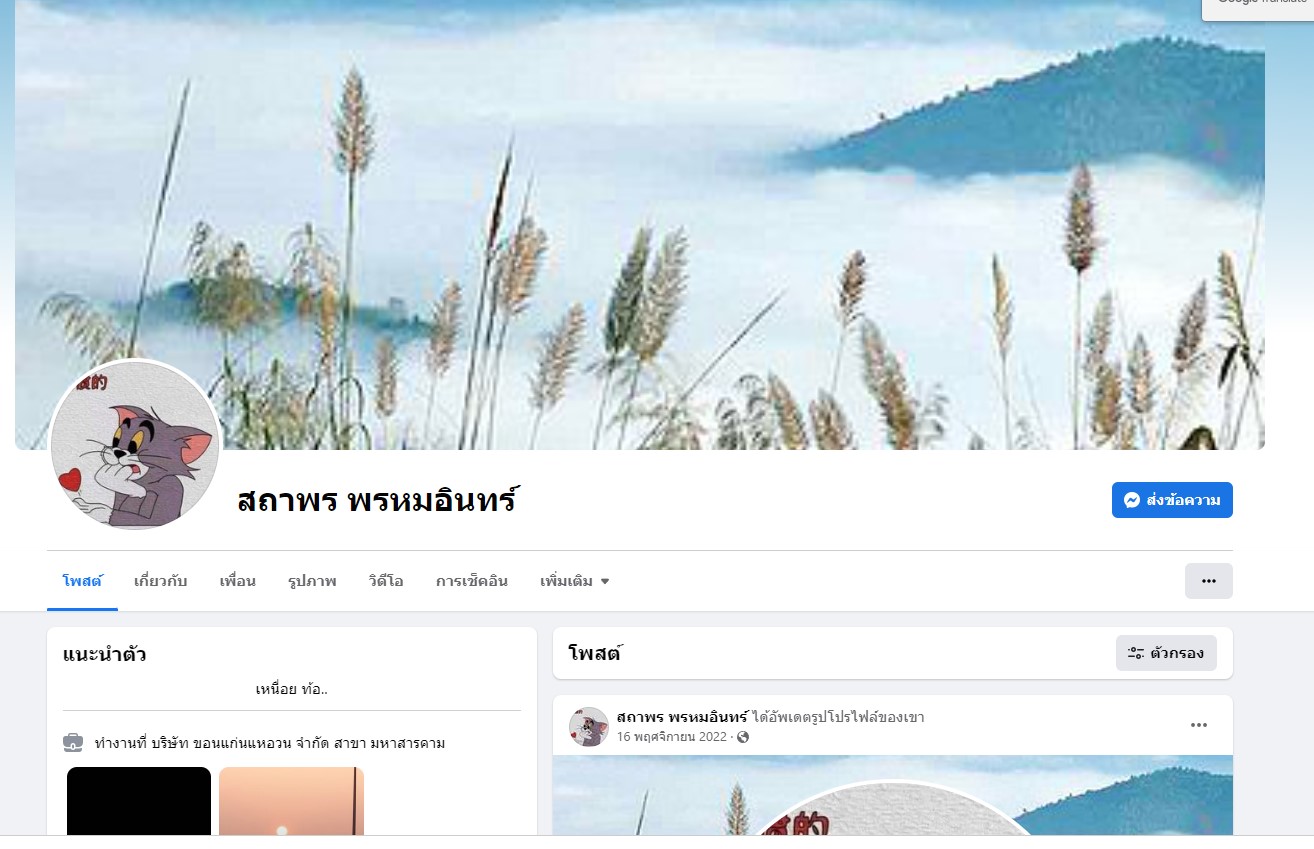Switch to the เกี่ยวกับ tab
The image size is (1314, 849).
161,581
